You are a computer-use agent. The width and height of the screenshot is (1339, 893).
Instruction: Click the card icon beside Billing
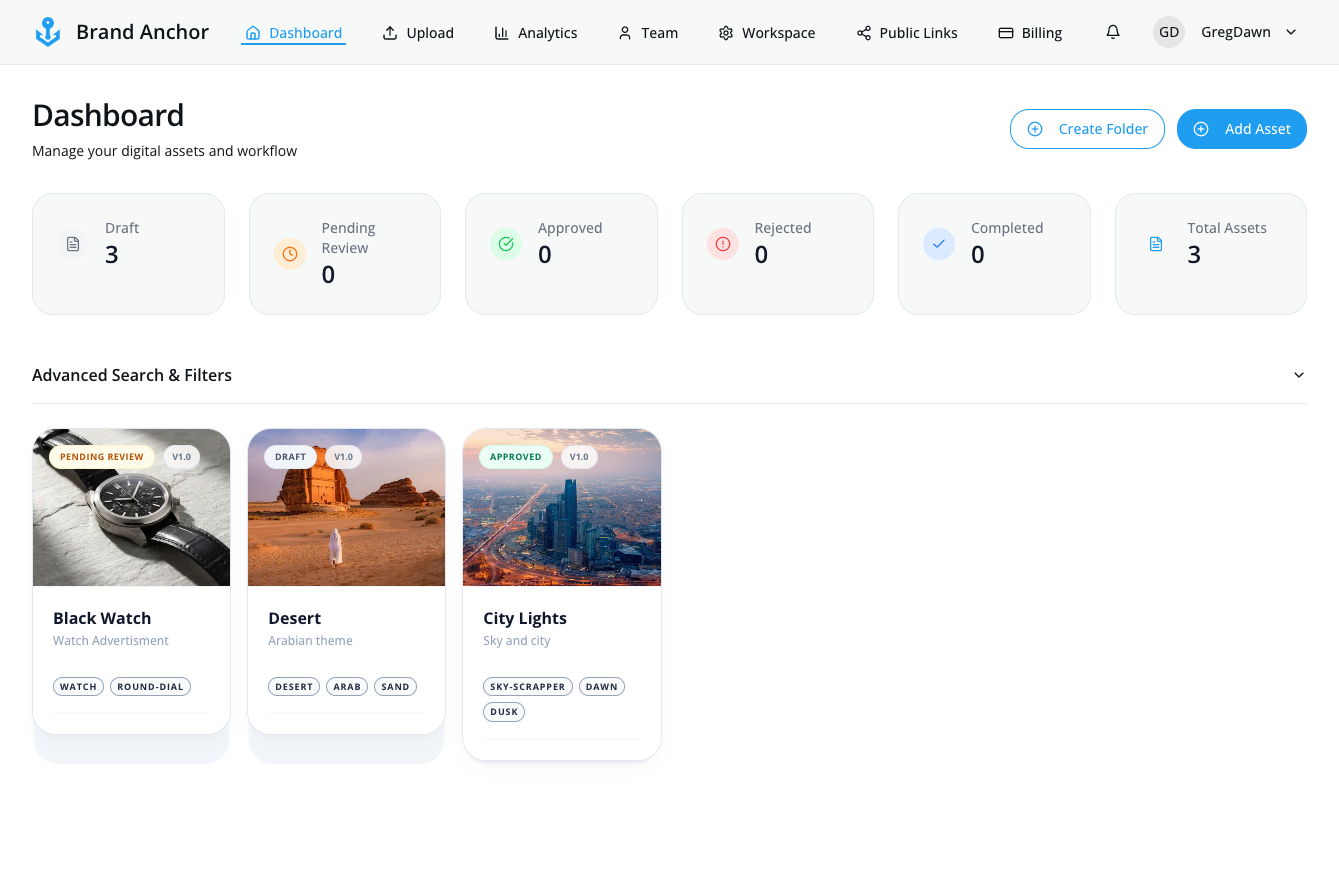click(1006, 33)
